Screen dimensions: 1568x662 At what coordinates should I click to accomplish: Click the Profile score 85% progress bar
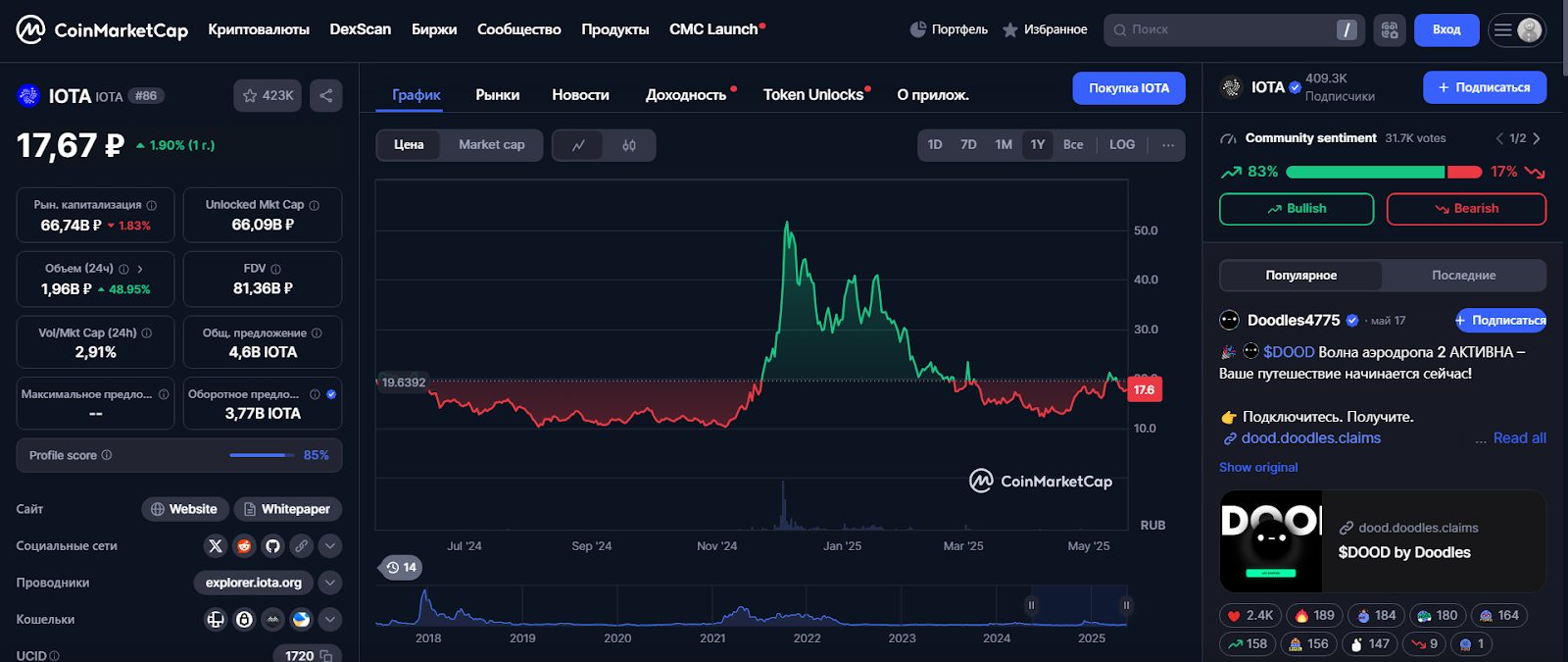tap(262, 455)
